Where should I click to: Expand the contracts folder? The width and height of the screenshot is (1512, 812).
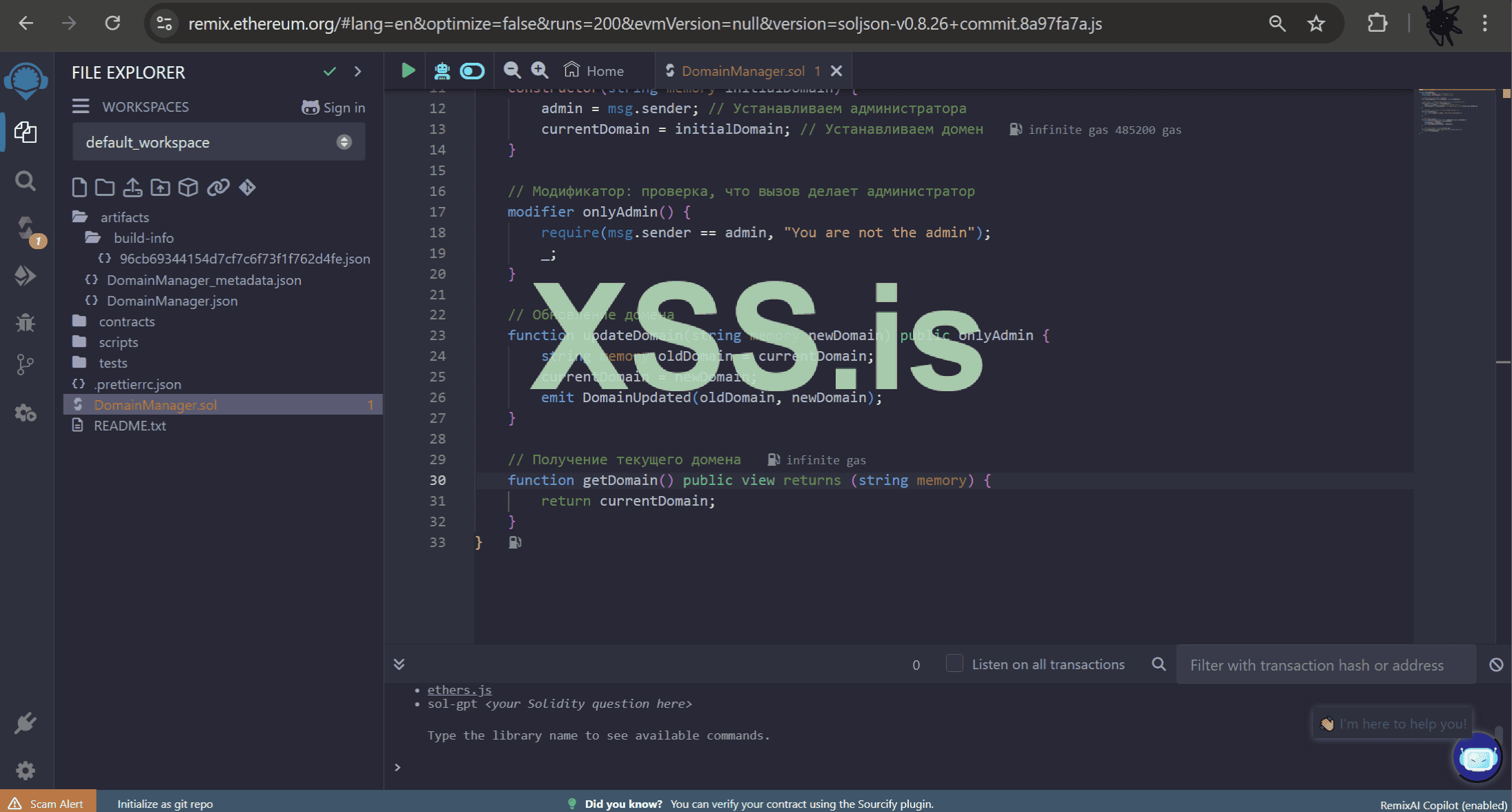pyautogui.click(x=126, y=321)
